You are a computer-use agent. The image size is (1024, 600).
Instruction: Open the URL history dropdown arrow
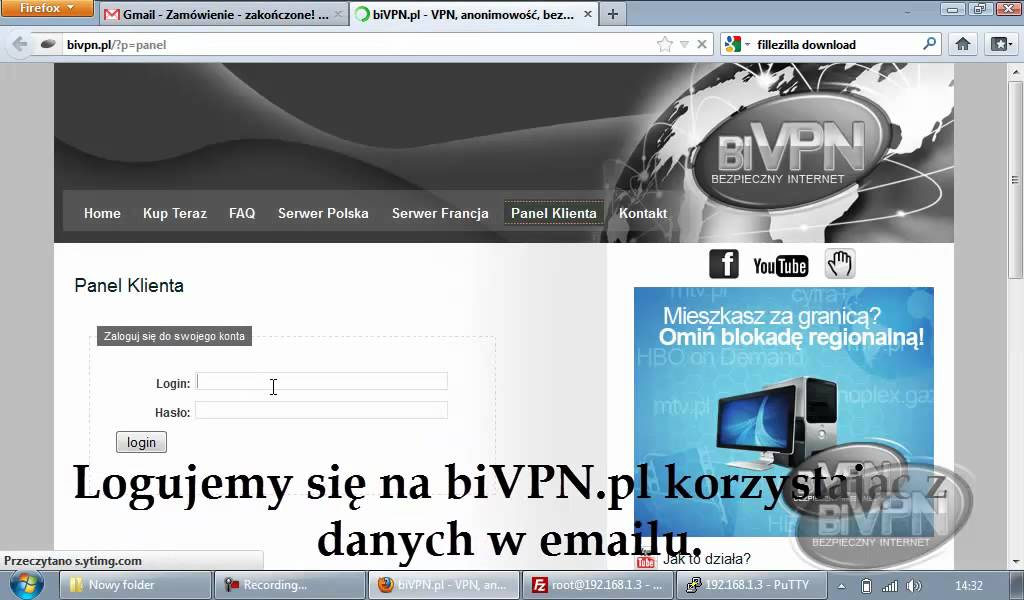pos(684,44)
